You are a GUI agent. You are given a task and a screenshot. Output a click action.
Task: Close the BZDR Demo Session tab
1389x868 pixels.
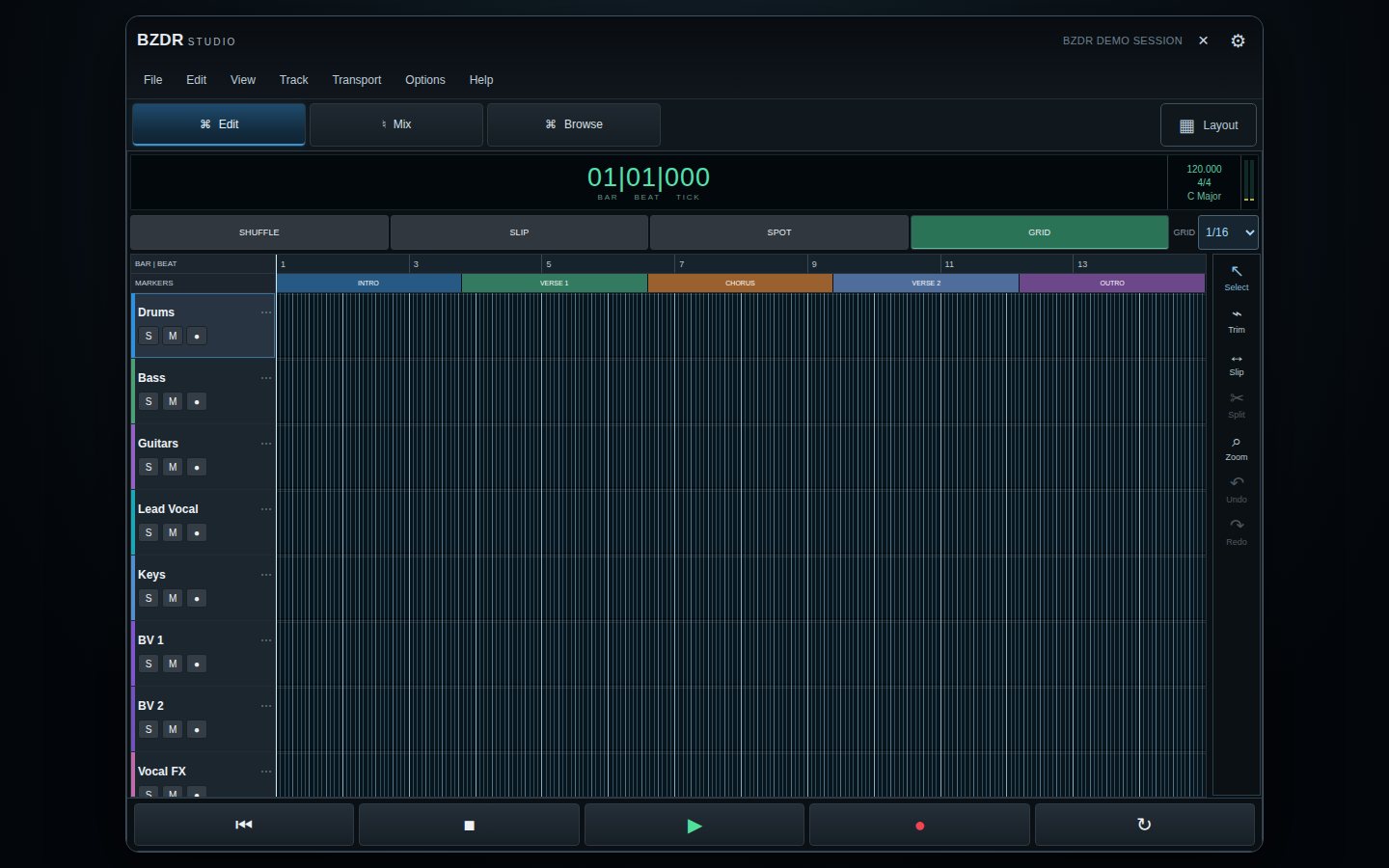[1203, 41]
